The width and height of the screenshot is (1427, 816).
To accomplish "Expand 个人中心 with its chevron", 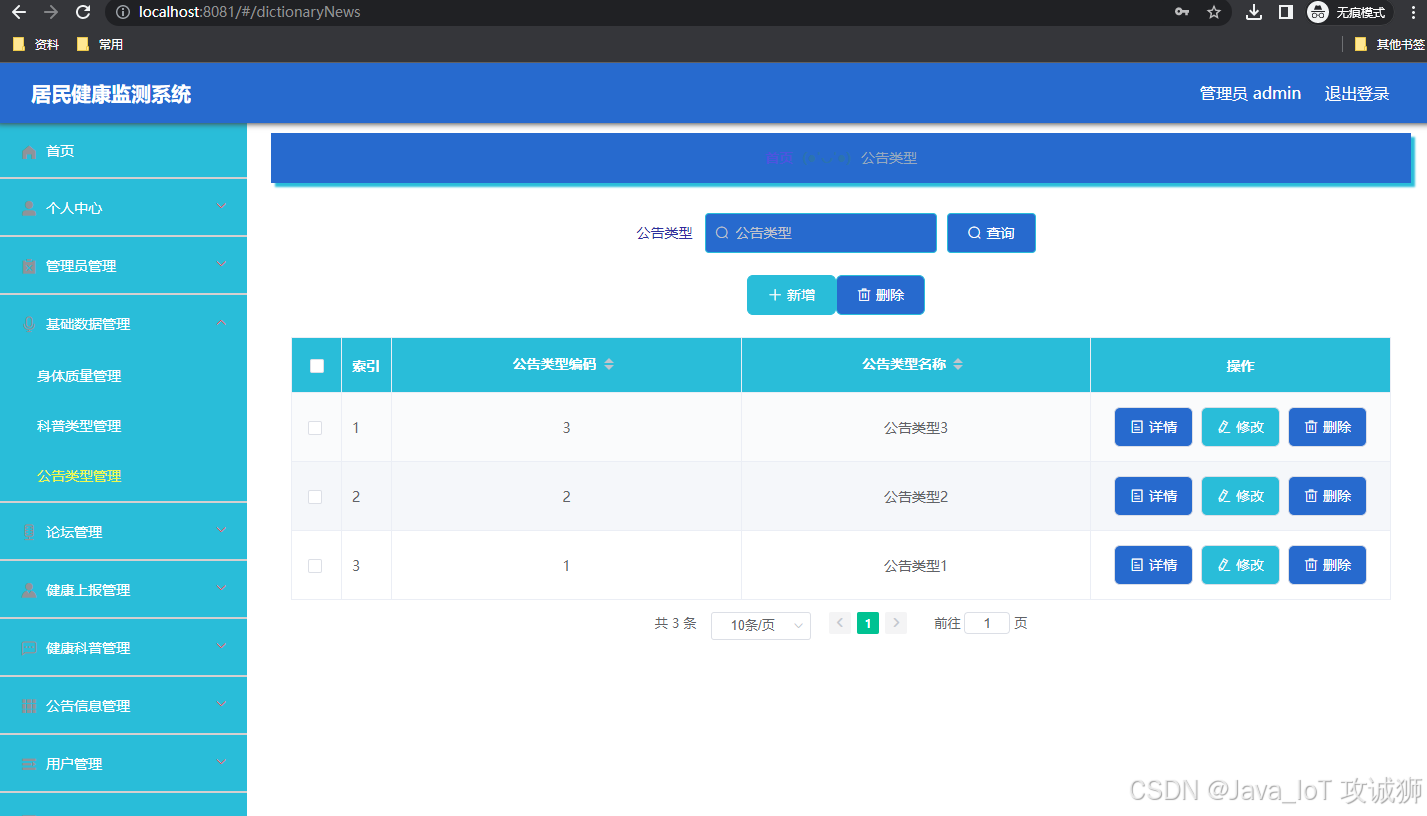I will pyautogui.click(x=222, y=207).
